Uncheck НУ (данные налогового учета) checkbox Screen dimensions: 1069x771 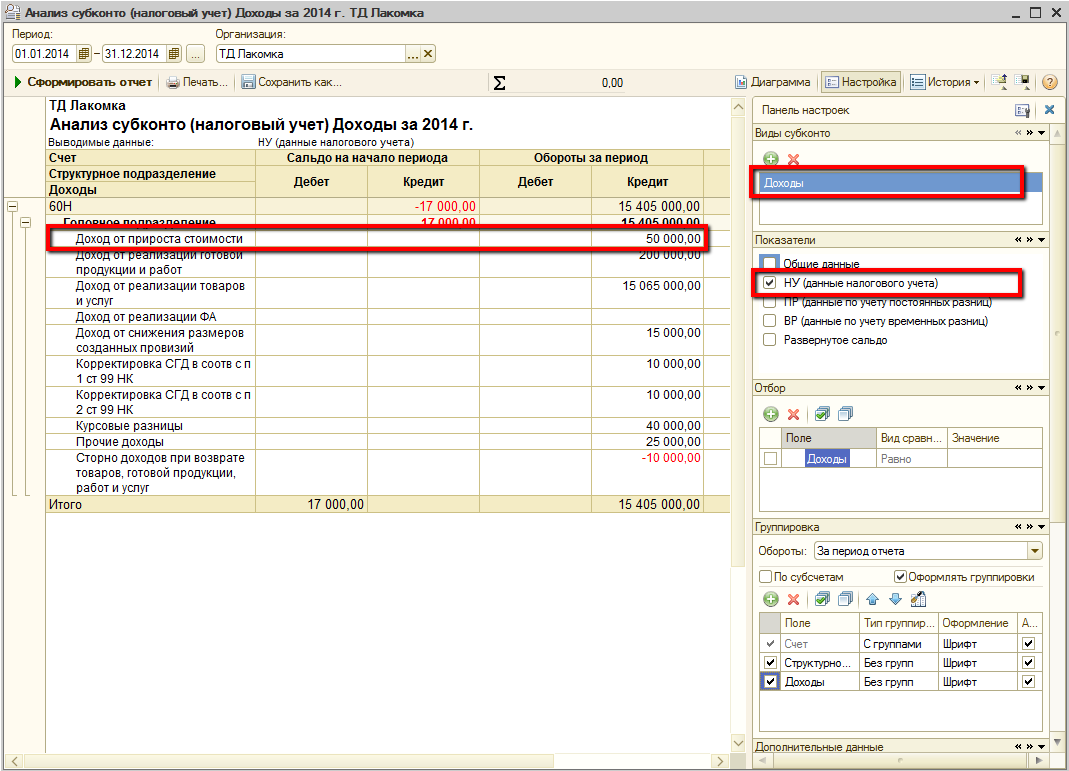click(x=769, y=283)
